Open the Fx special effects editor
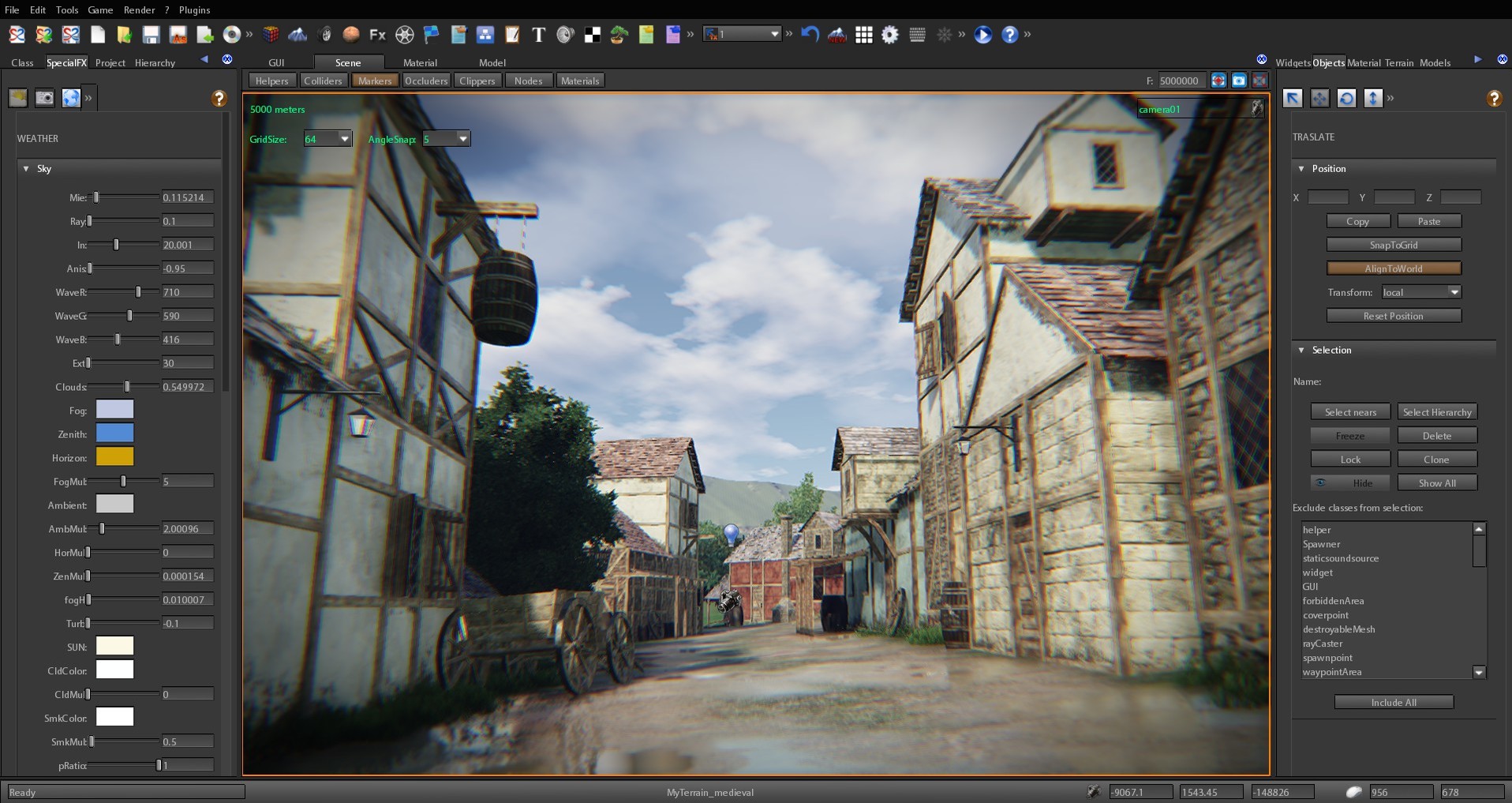This screenshot has height=803, width=1512. (377, 34)
